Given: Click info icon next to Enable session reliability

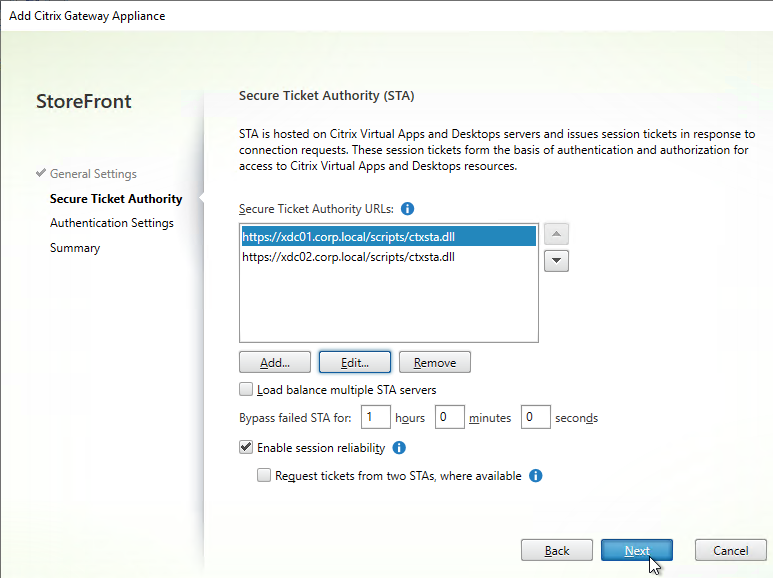Looking at the screenshot, I should click(399, 448).
